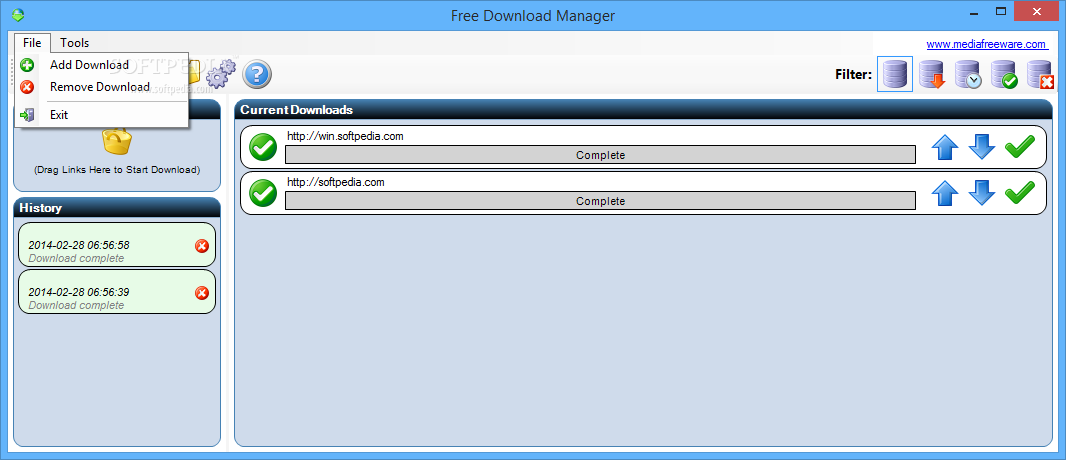Click the http://win.softpedia.com URL text

pyautogui.click(x=345, y=136)
